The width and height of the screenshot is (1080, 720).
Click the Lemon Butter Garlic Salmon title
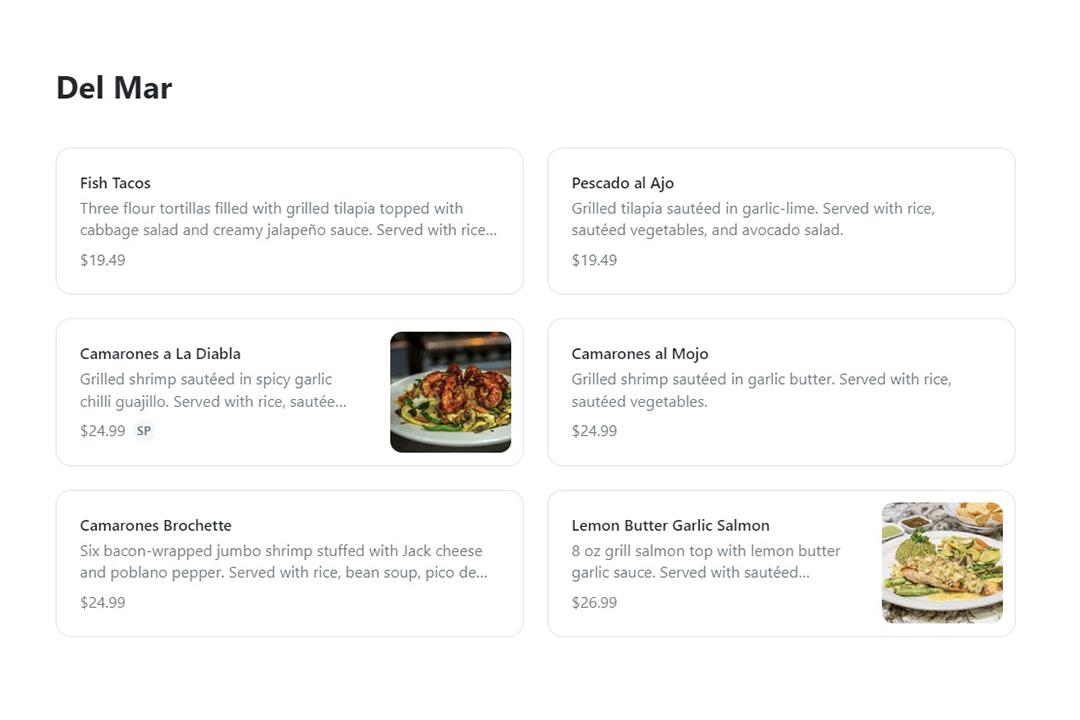pyautogui.click(x=671, y=526)
